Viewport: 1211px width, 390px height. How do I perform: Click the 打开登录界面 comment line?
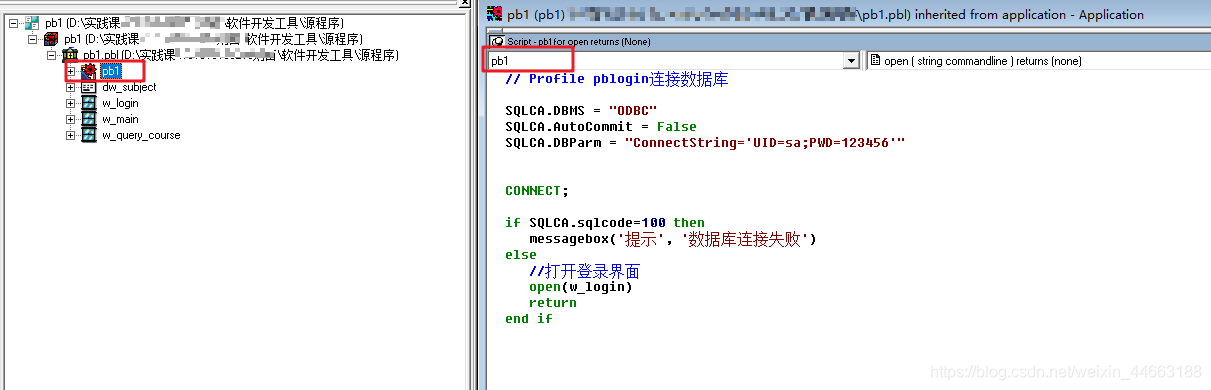click(x=584, y=271)
